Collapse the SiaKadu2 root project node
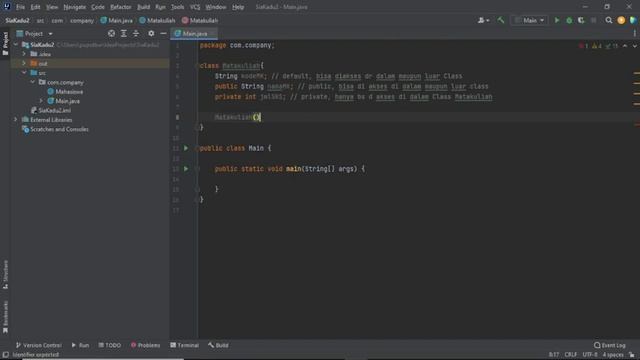Viewport: 640px width, 360px height. pos(16,44)
